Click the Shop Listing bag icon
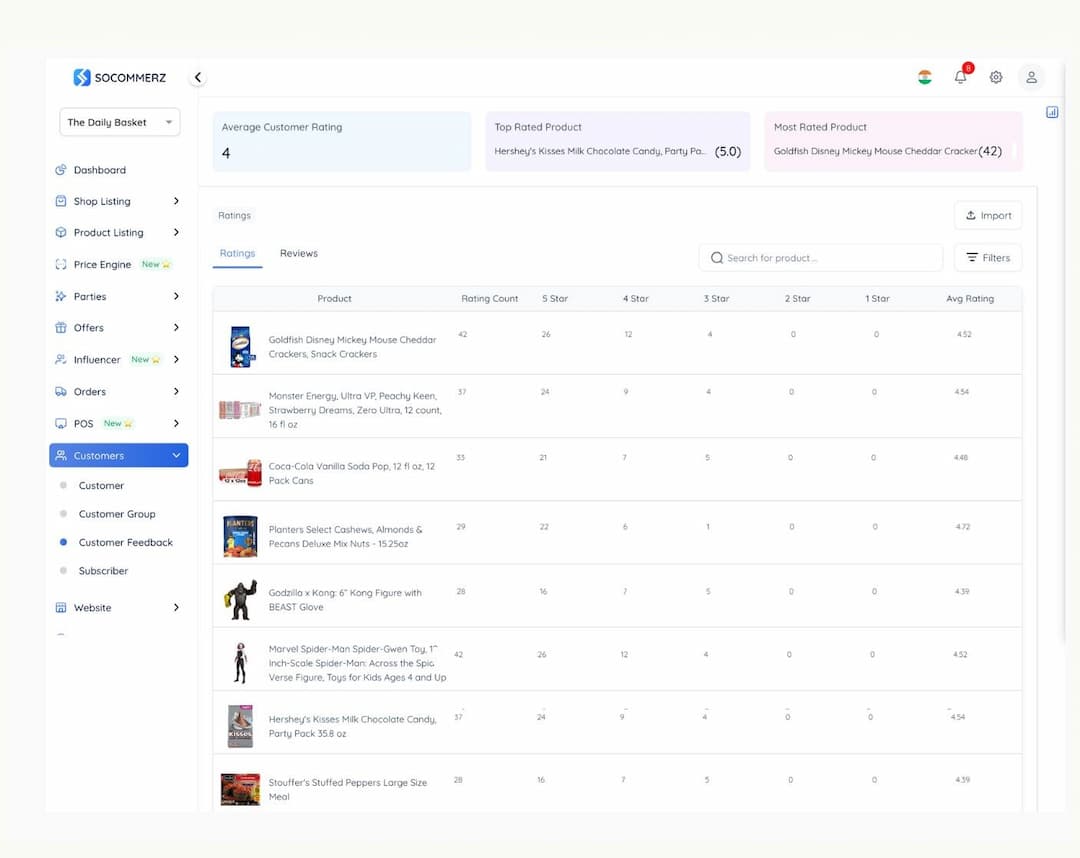This screenshot has height=858, width=1080. point(61,201)
